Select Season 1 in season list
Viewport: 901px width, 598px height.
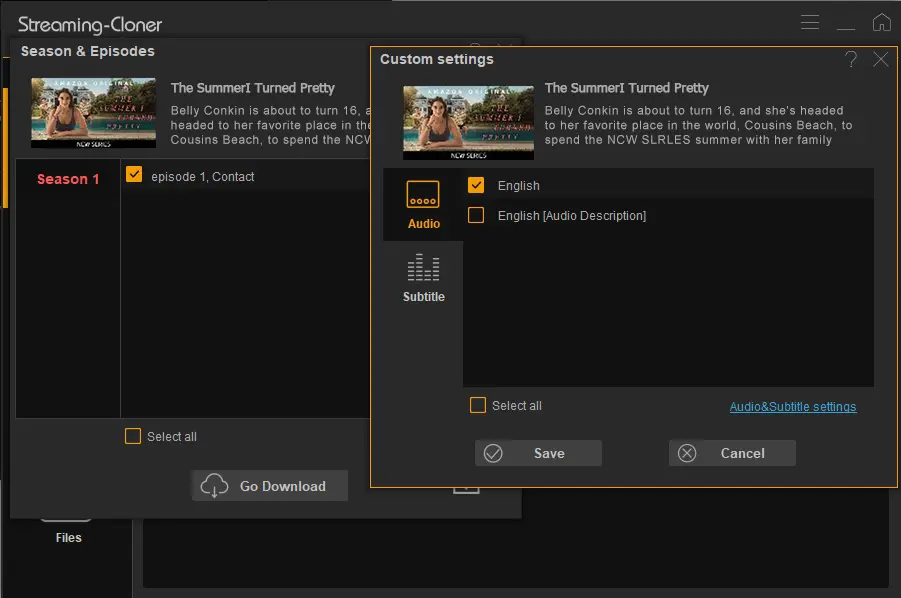coord(68,179)
